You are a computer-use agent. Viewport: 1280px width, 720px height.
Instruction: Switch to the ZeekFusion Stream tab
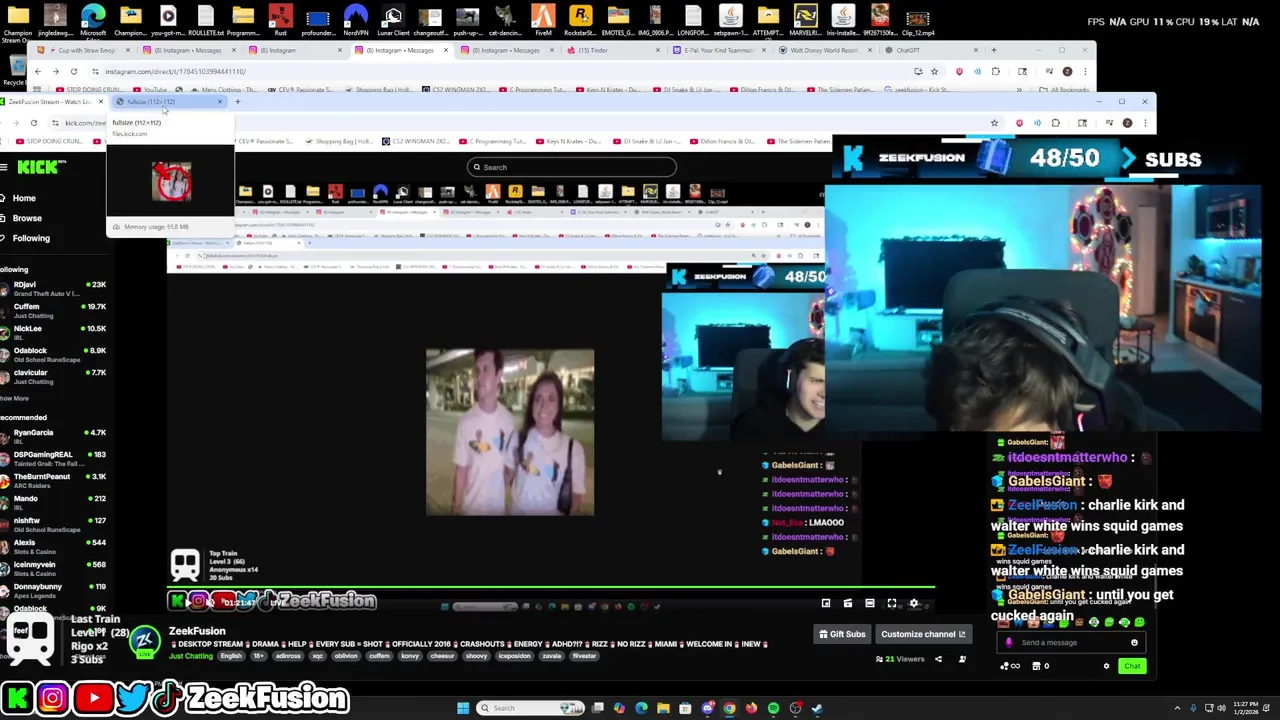point(52,102)
